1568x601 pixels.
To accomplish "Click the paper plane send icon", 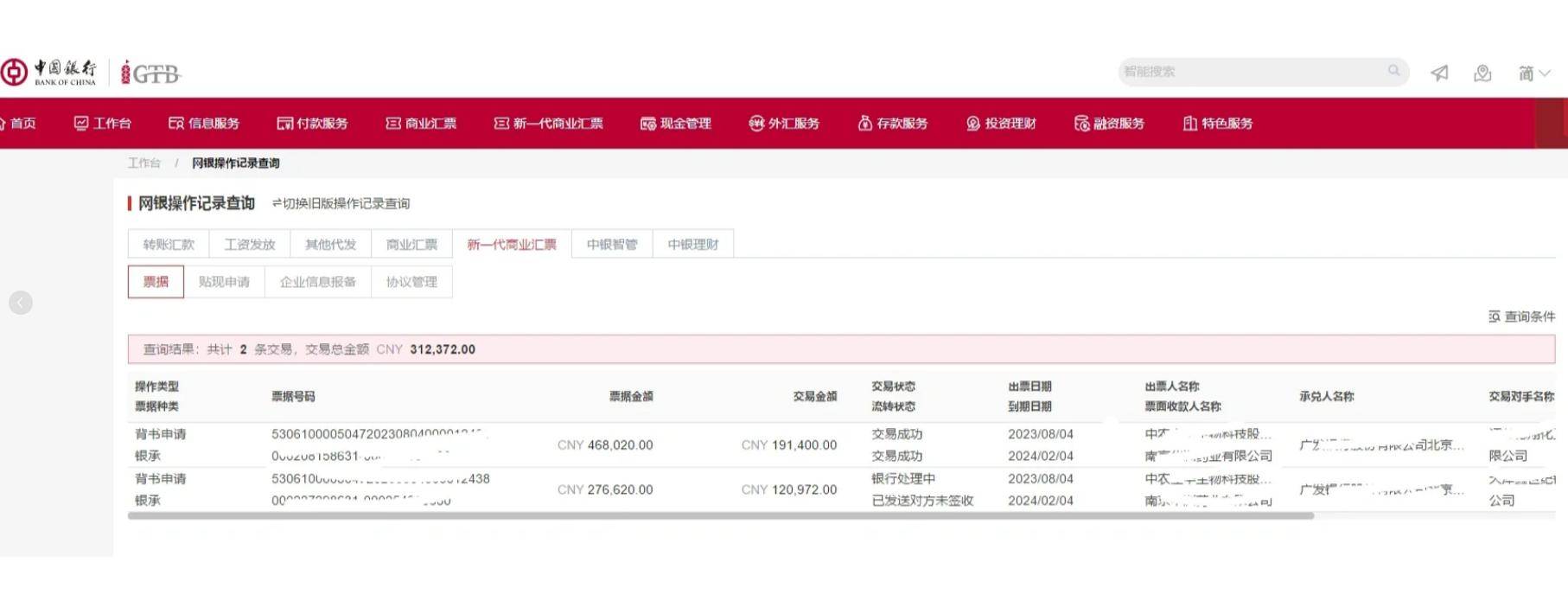I will 1439,74.
